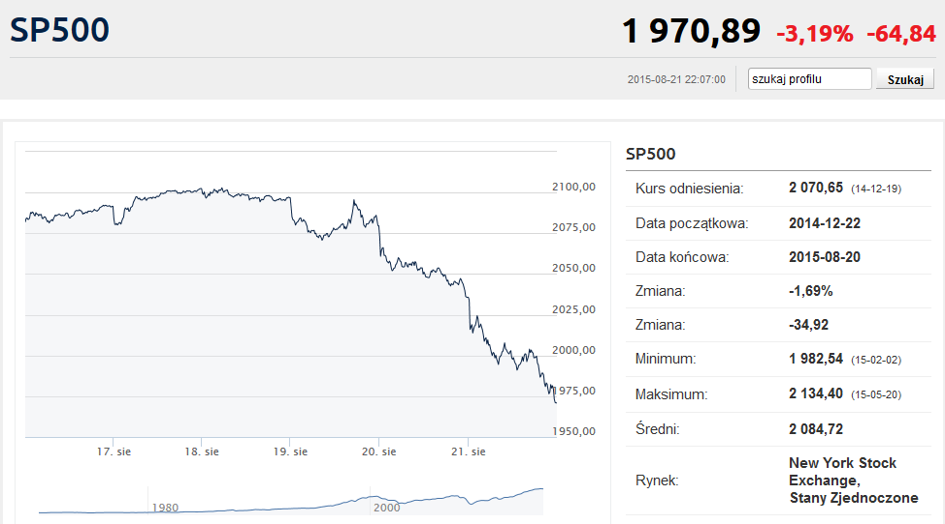
Task: Click the 'szukaj profilu' search field
Action: [810, 79]
